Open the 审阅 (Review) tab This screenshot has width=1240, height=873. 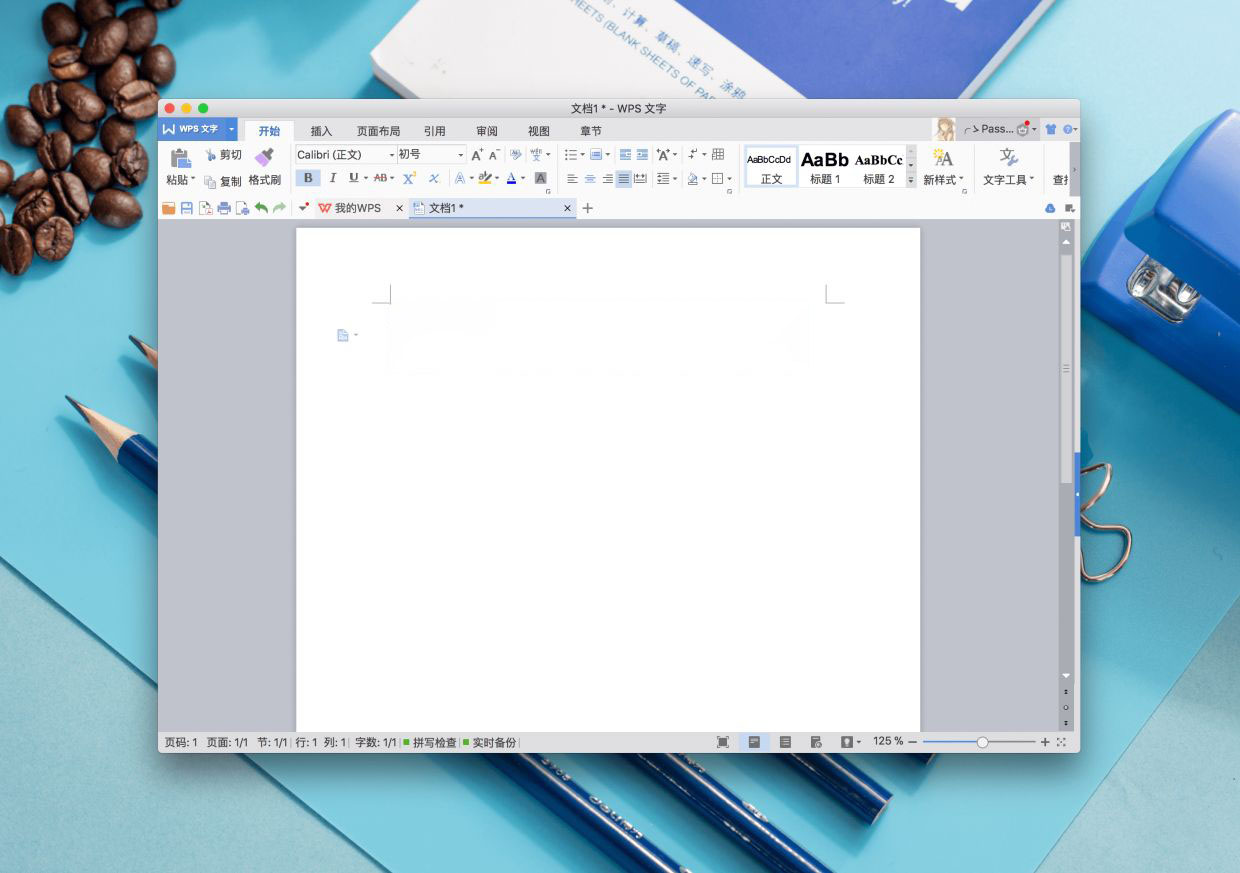click(487, 131)
